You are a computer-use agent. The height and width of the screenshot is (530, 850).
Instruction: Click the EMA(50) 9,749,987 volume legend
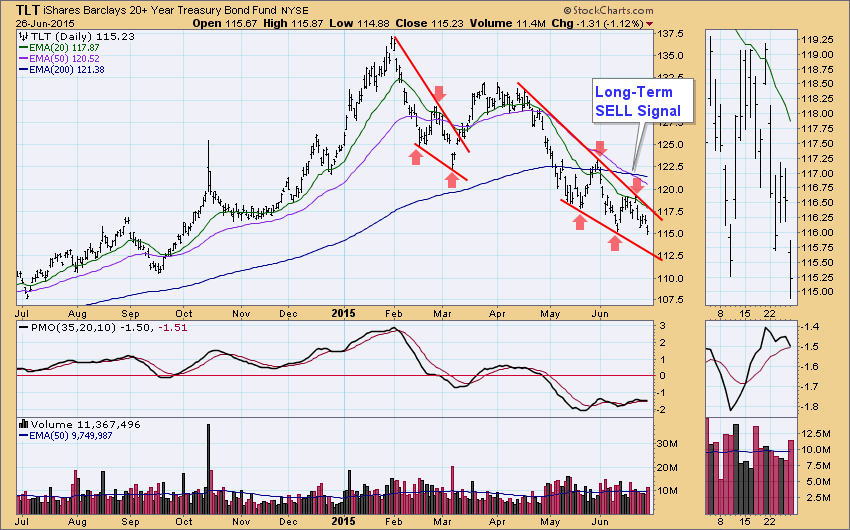click(66, 435)
